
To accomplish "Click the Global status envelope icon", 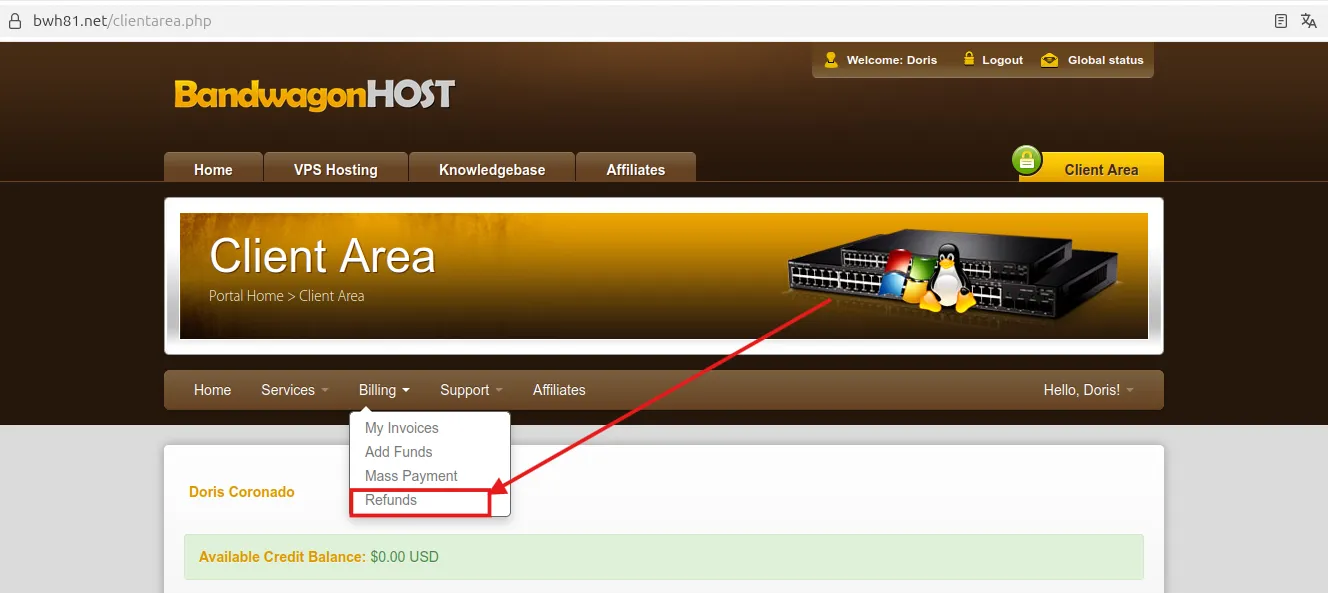I will 1049,60.
